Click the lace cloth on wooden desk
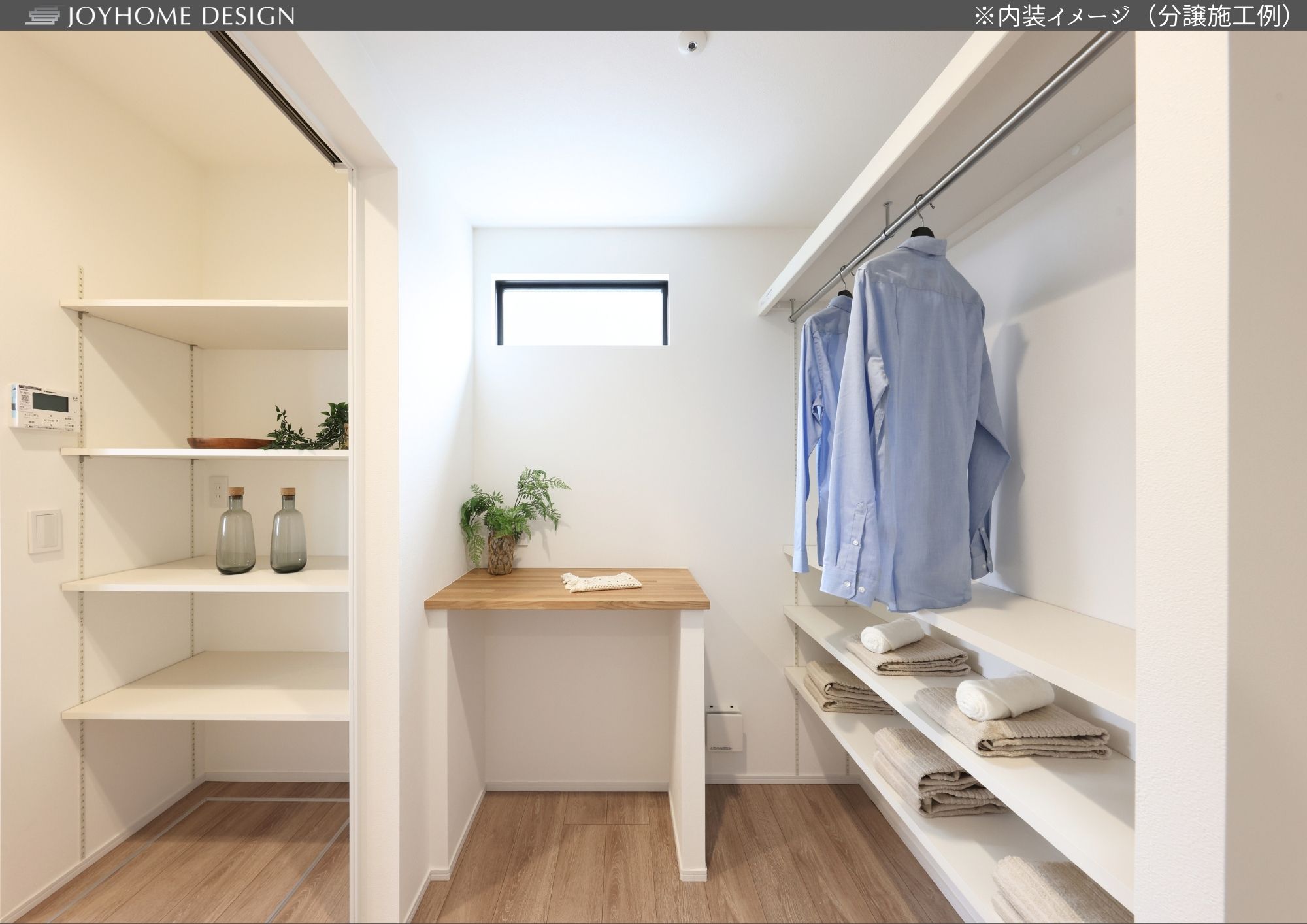1307x924 pixels. point(601,581)
